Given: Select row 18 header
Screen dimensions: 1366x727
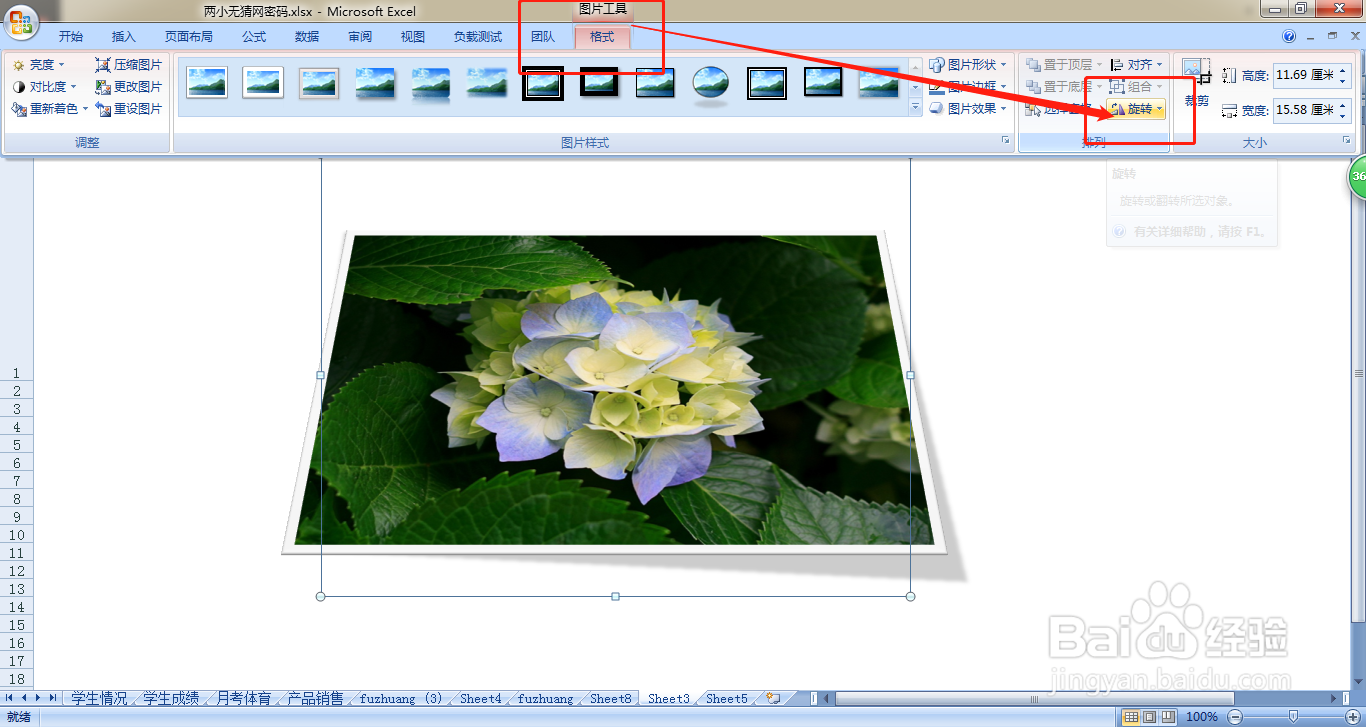Looking at the screenshot, I should (x=16, y=679).
